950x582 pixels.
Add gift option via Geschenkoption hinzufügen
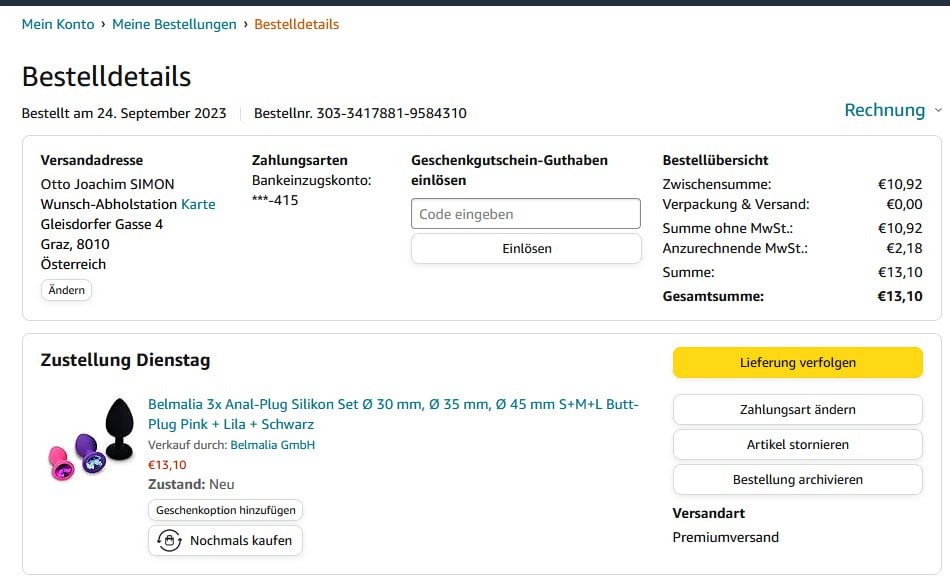pos(225,510)
